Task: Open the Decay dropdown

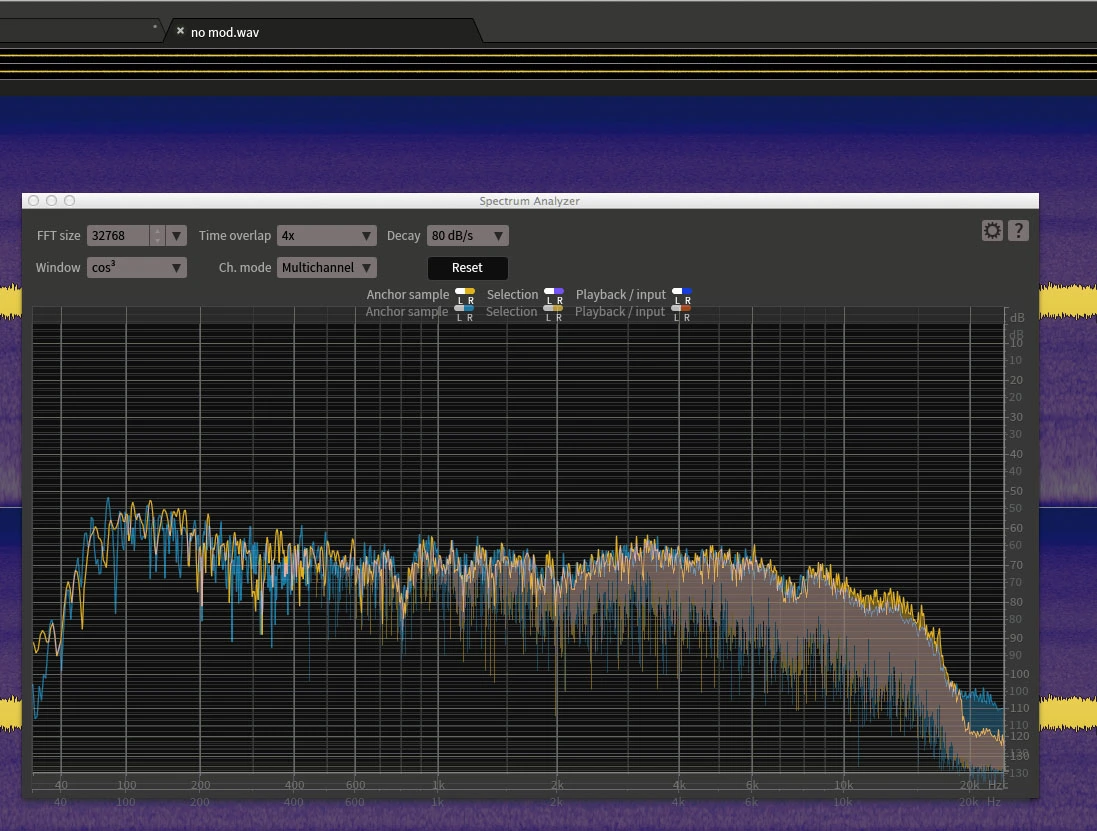Action: (467, 236)
